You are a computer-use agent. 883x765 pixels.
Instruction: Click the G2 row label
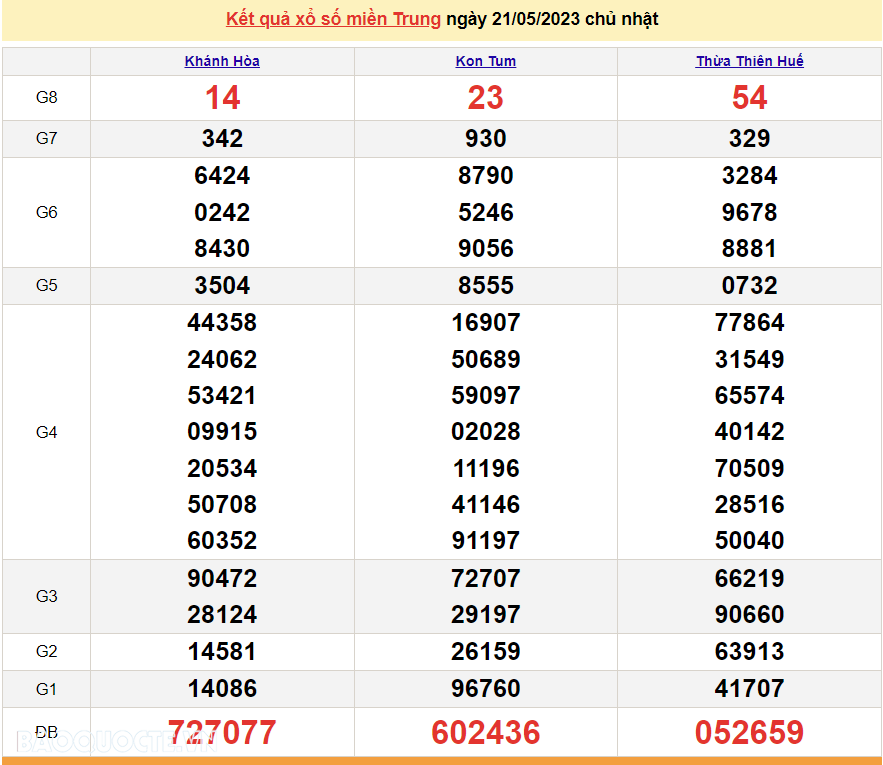[46, 651]
